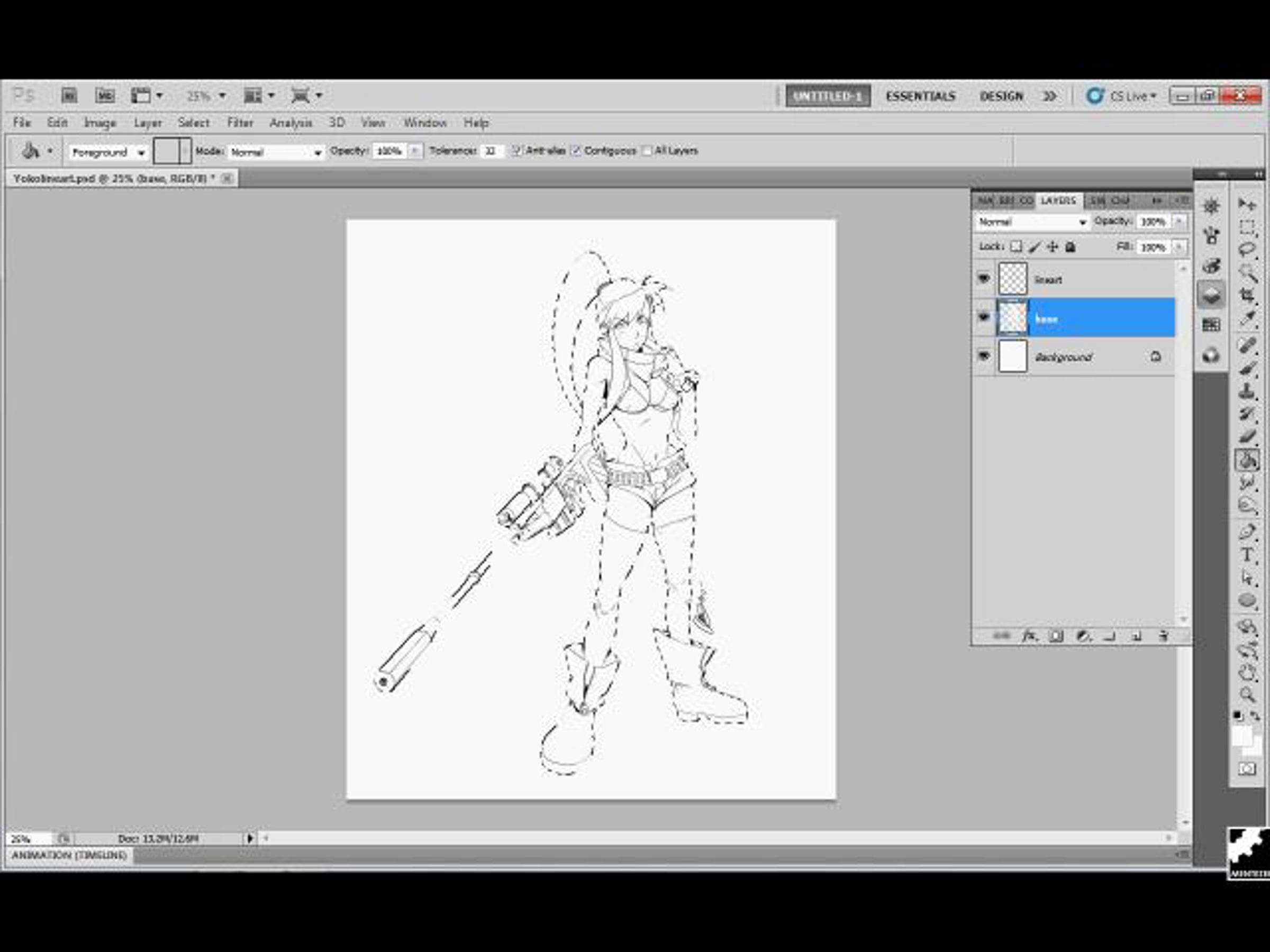Enable the All Layers checkbox
This screenshot has height=952, width=1270.
(x=647, y=151)
